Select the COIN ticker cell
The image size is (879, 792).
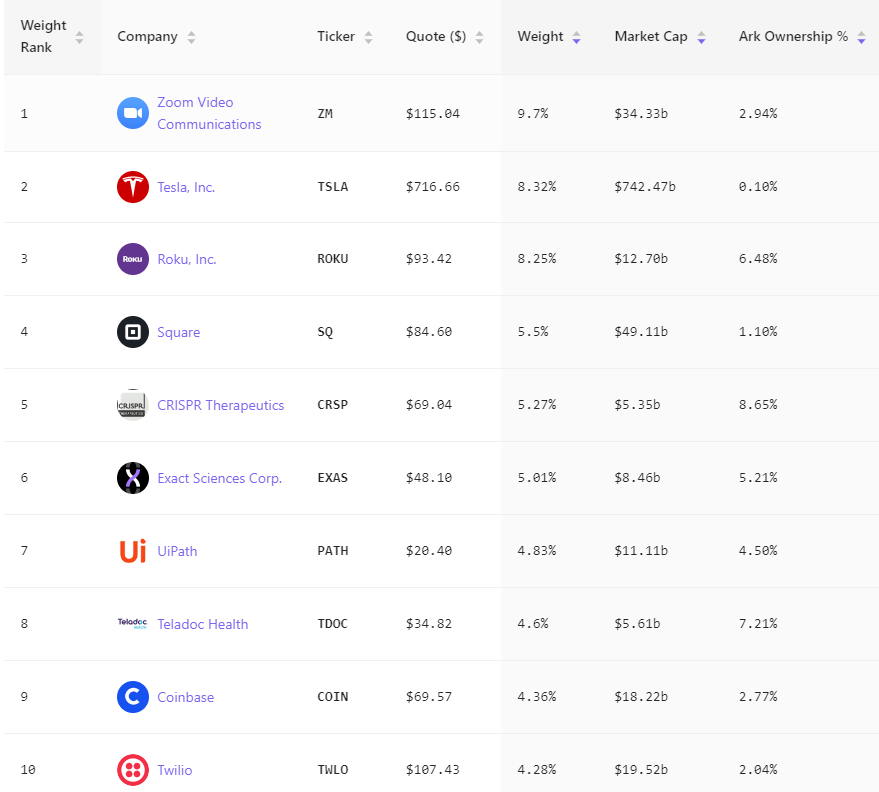click(x=332, y=697)
